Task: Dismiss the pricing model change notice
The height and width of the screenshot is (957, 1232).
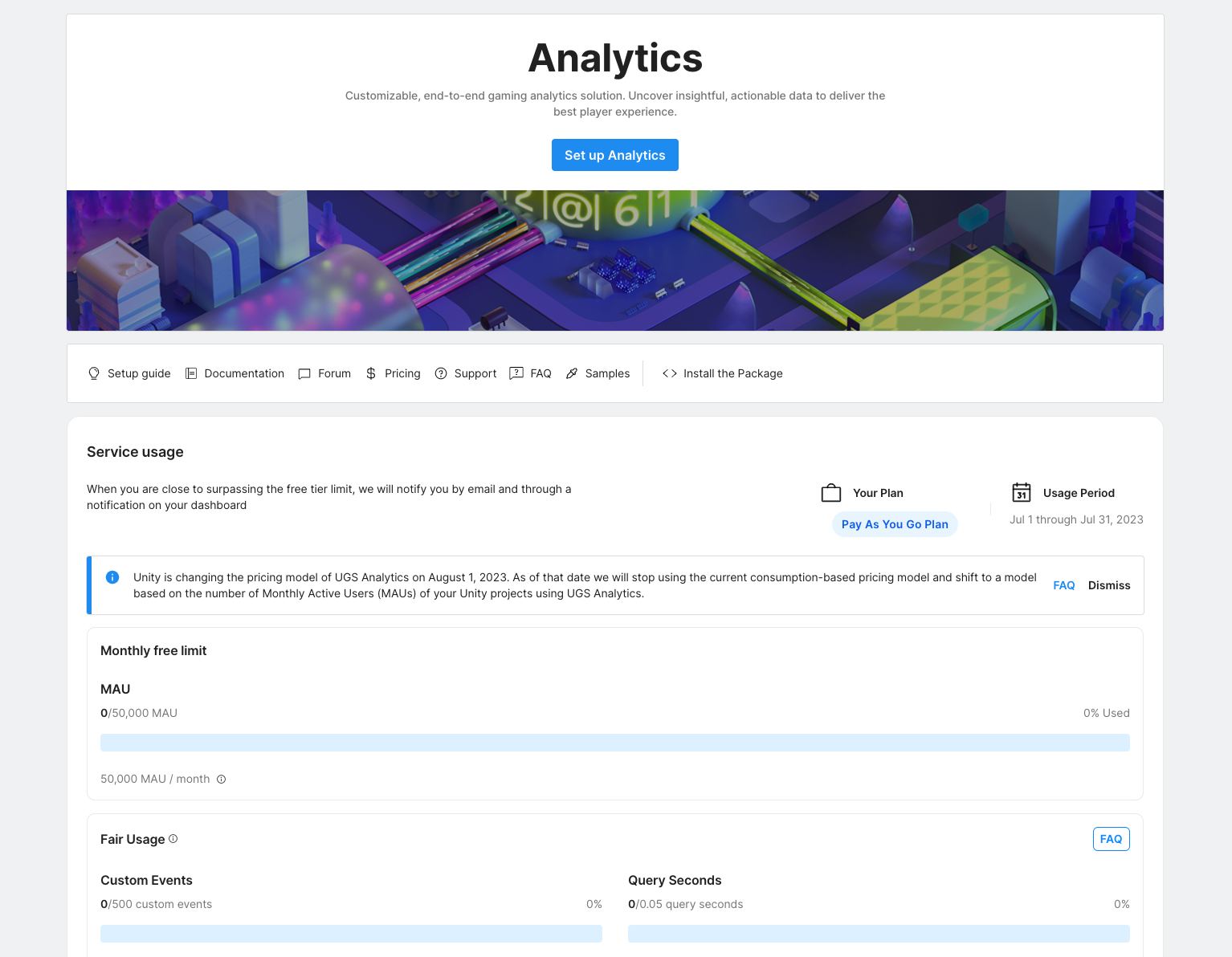Action: [x=1109, y=585]
